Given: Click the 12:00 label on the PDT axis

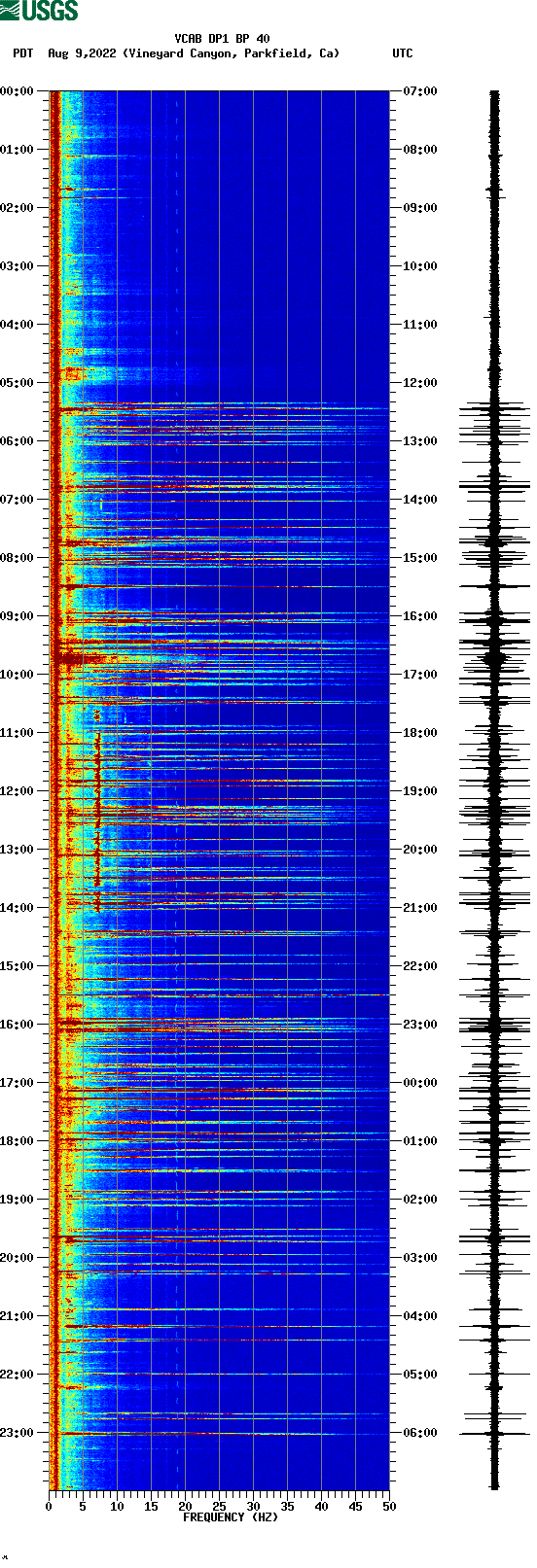Looking at the screenshot, I should click(18, 791).
